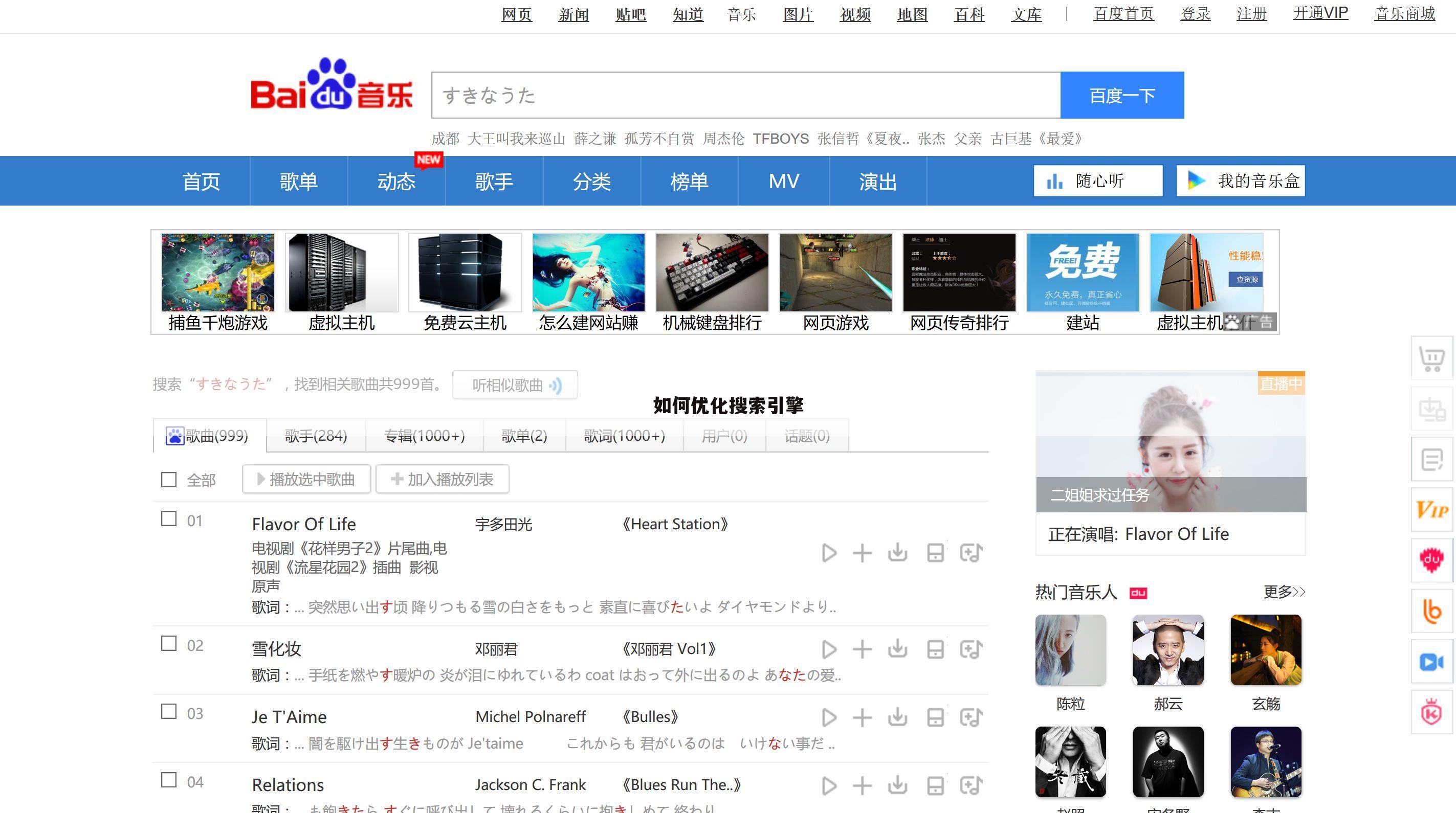Screen dimensions: 1456x813
Task: Click the orange b logo sidebar icon
Action: (1431, 612)
